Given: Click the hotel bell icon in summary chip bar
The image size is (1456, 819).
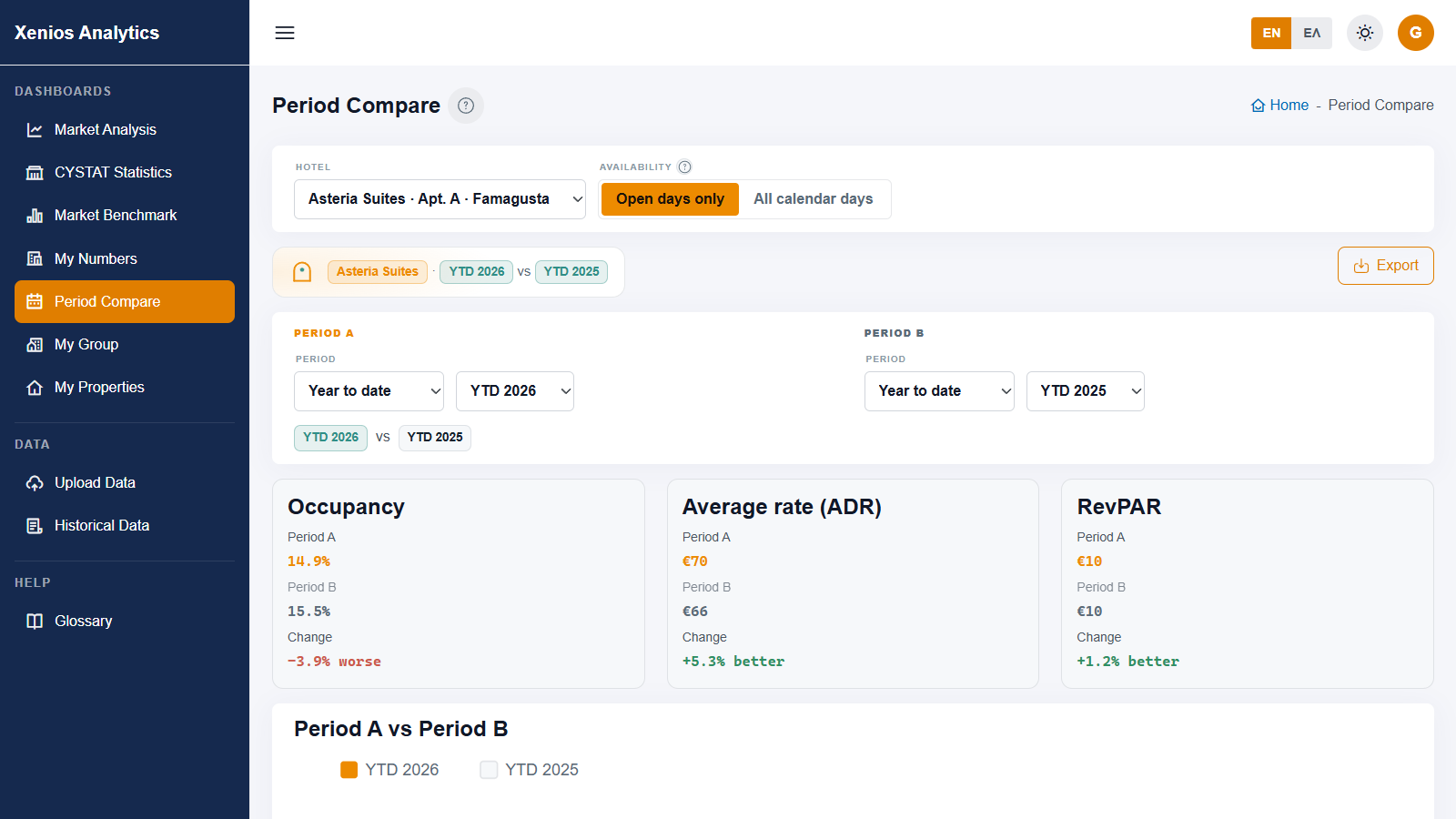Looking at the screenshot, I should click(x=302, y=272).
